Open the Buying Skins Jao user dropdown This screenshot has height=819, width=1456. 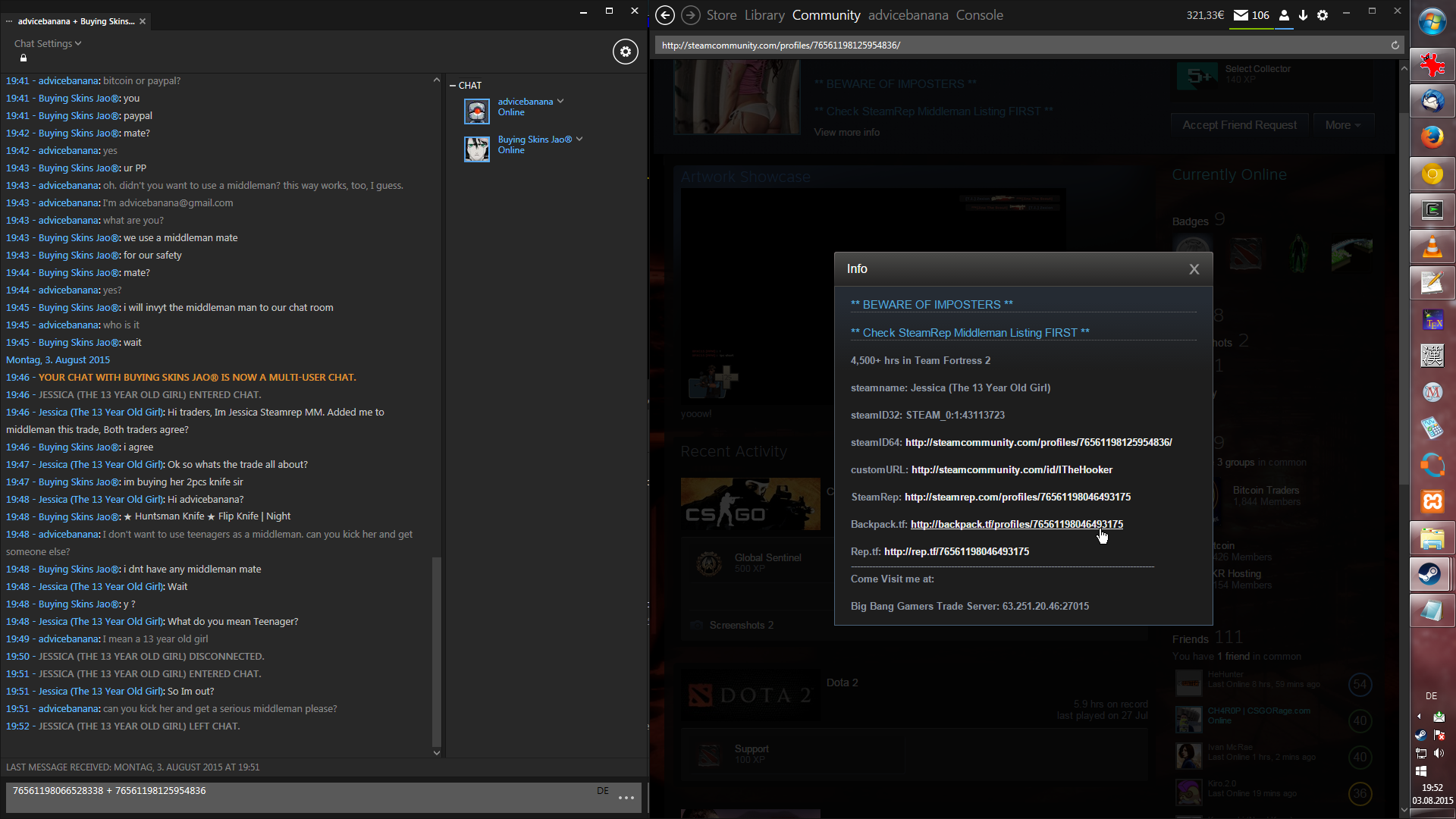point(579,139)
